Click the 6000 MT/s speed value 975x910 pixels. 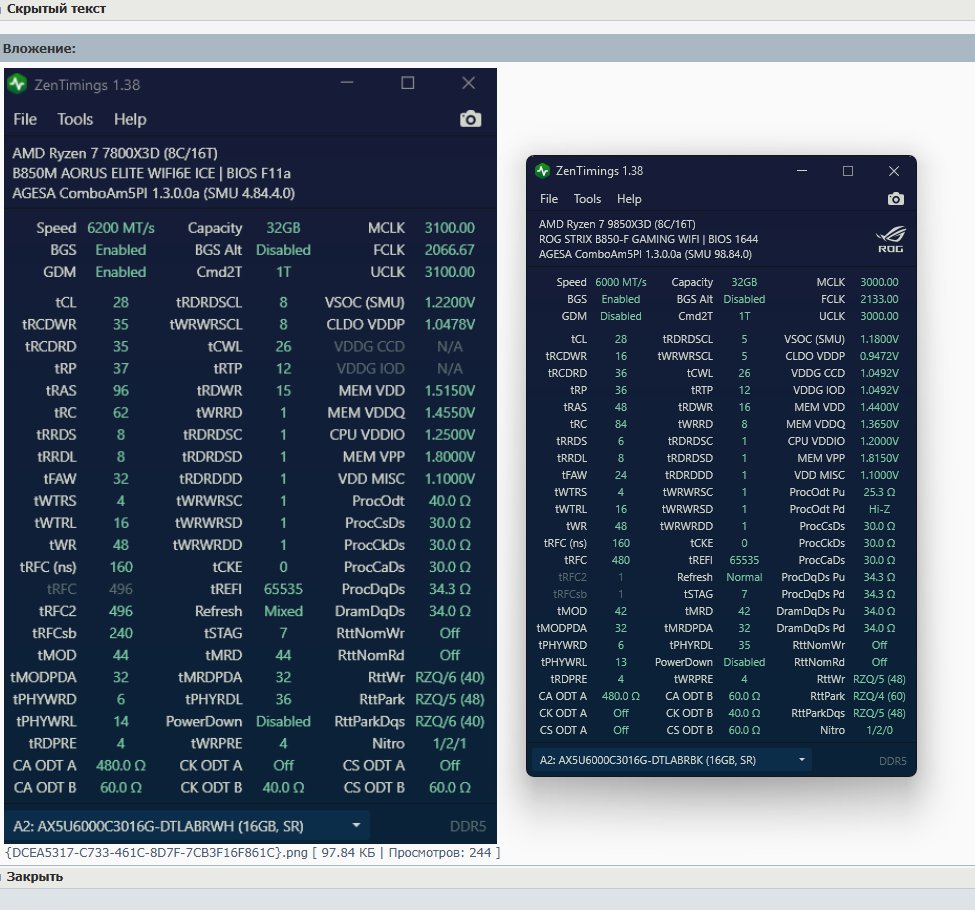coord(621,282)
